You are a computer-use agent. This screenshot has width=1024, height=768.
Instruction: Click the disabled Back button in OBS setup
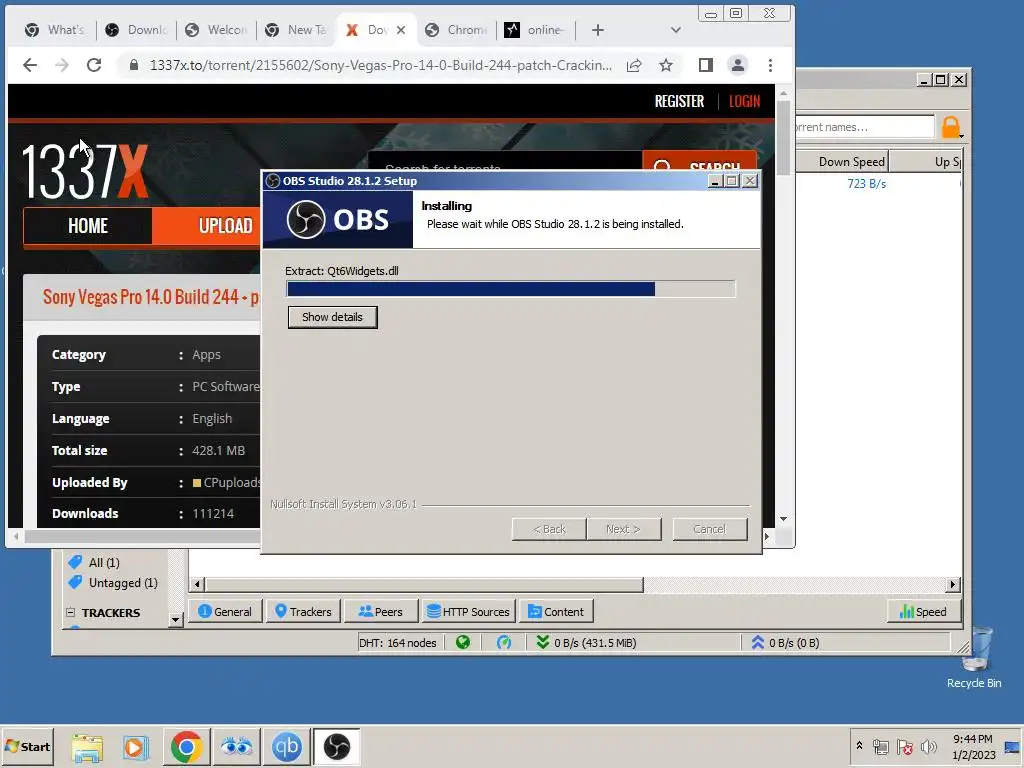[549, 529]
